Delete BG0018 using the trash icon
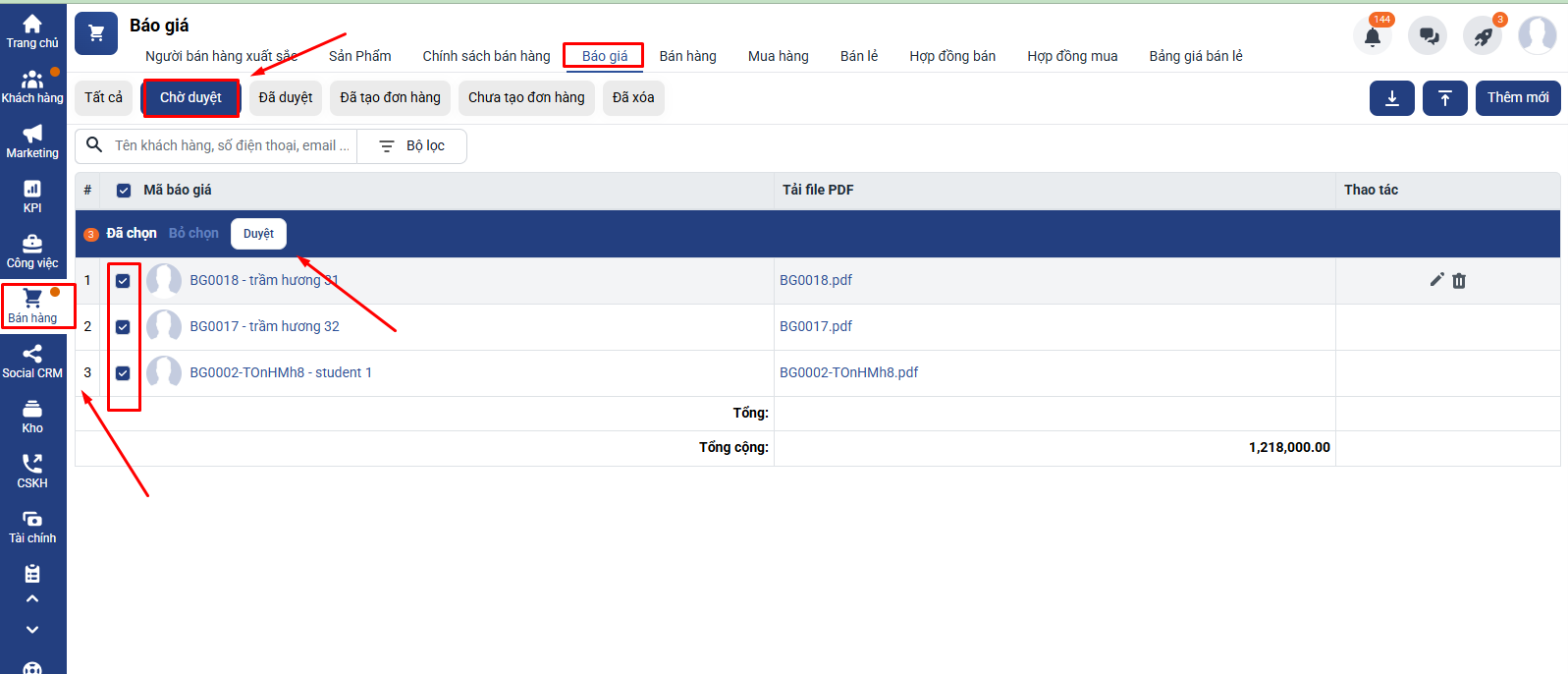The image size is (1568, 674). (1459, 281)
